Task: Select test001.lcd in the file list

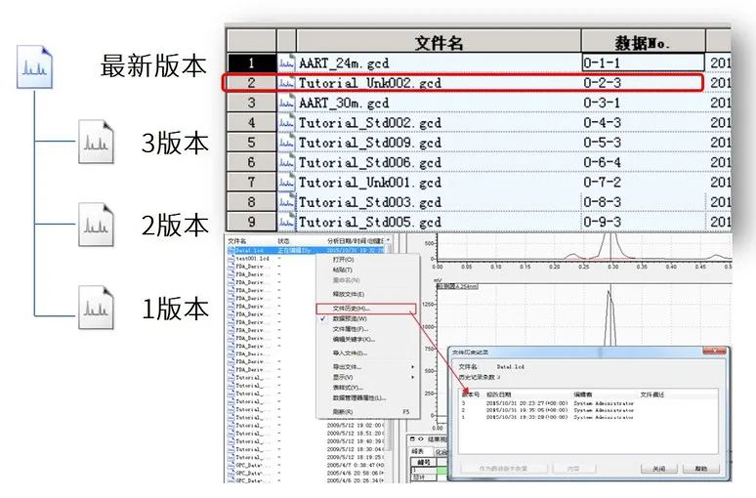Action: (x=253, y=258)
